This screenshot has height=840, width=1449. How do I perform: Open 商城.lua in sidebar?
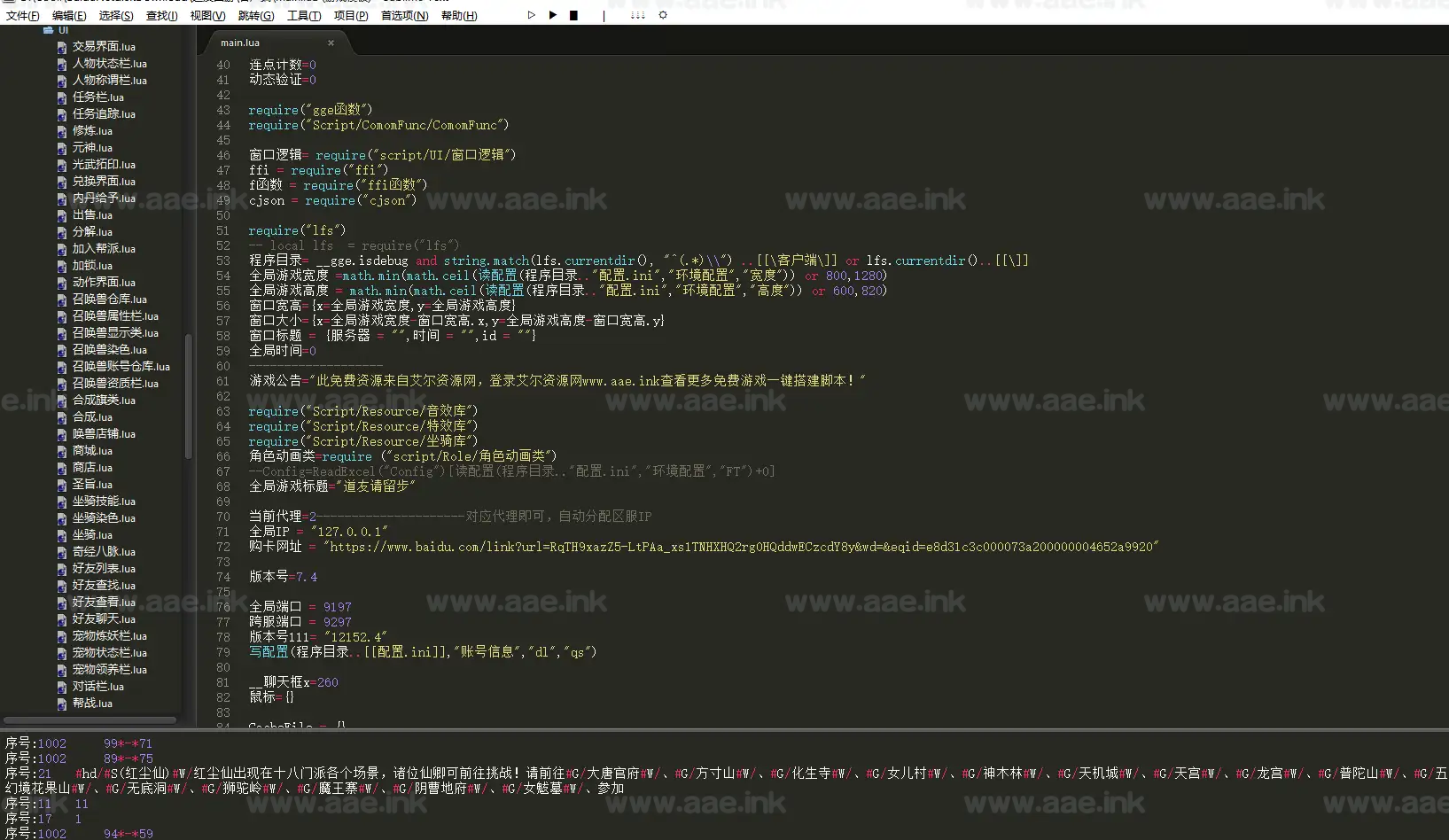coord(92,451)
